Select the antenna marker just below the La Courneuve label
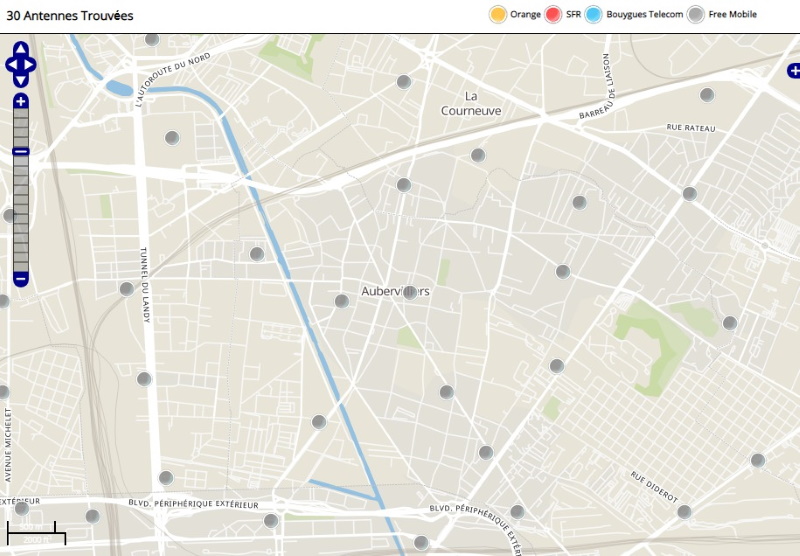Screen dimensions: 800x556 [478, 155]
